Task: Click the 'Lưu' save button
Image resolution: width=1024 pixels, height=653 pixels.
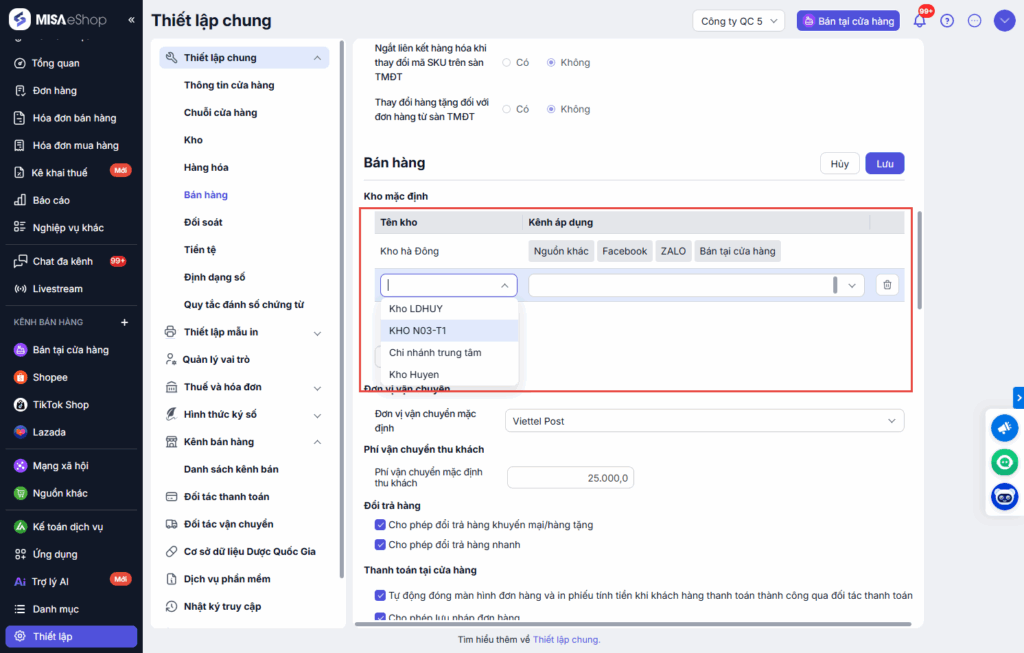Action: [884, 163]
